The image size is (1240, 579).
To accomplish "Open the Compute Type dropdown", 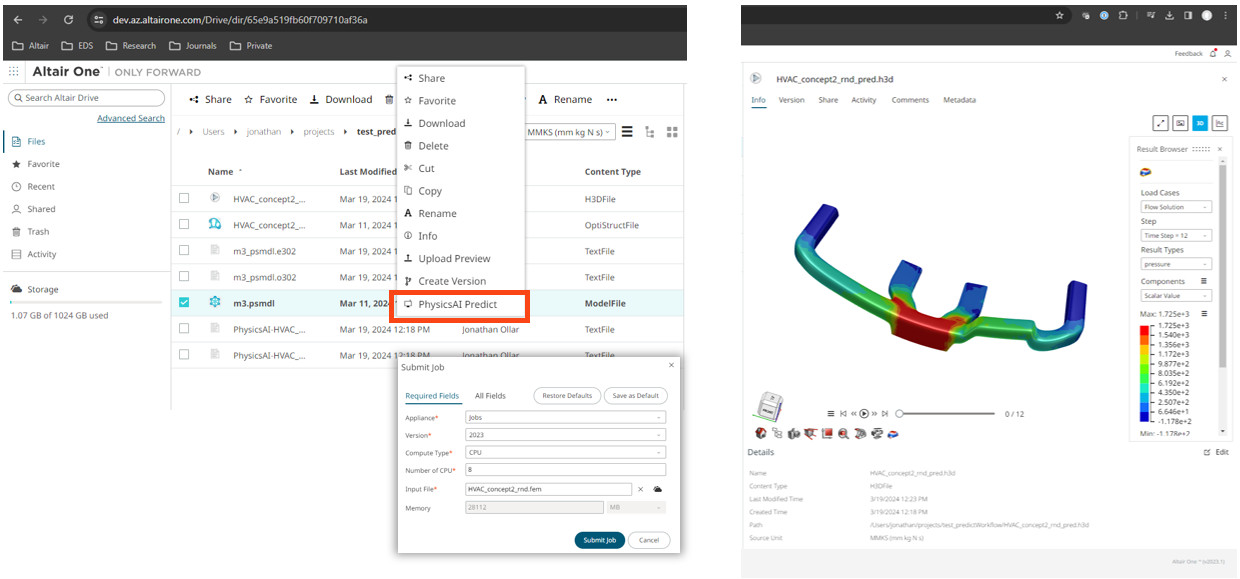I will click(x=565, y=453).
